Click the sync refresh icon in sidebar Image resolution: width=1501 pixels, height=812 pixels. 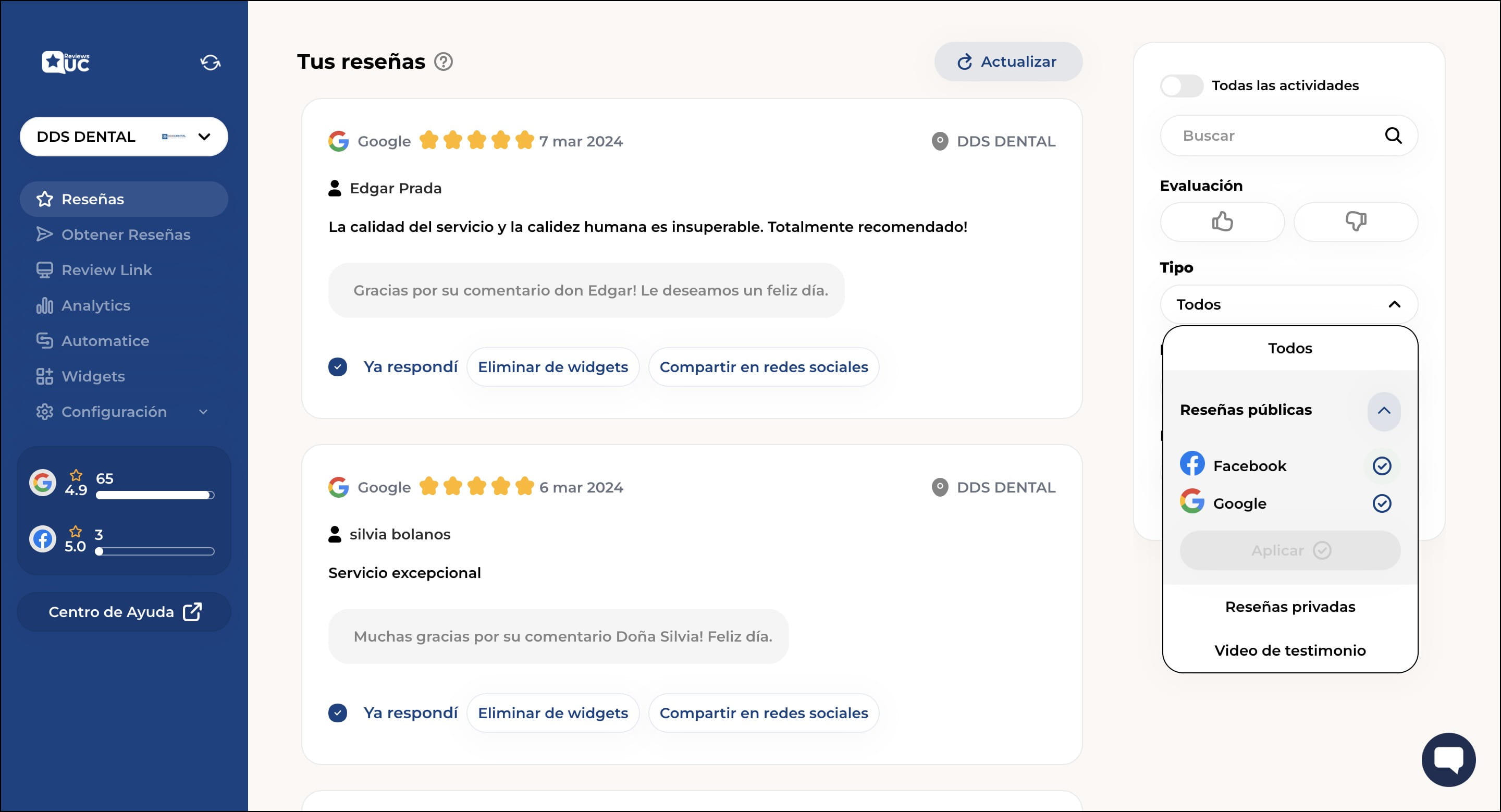coord(211,63)
